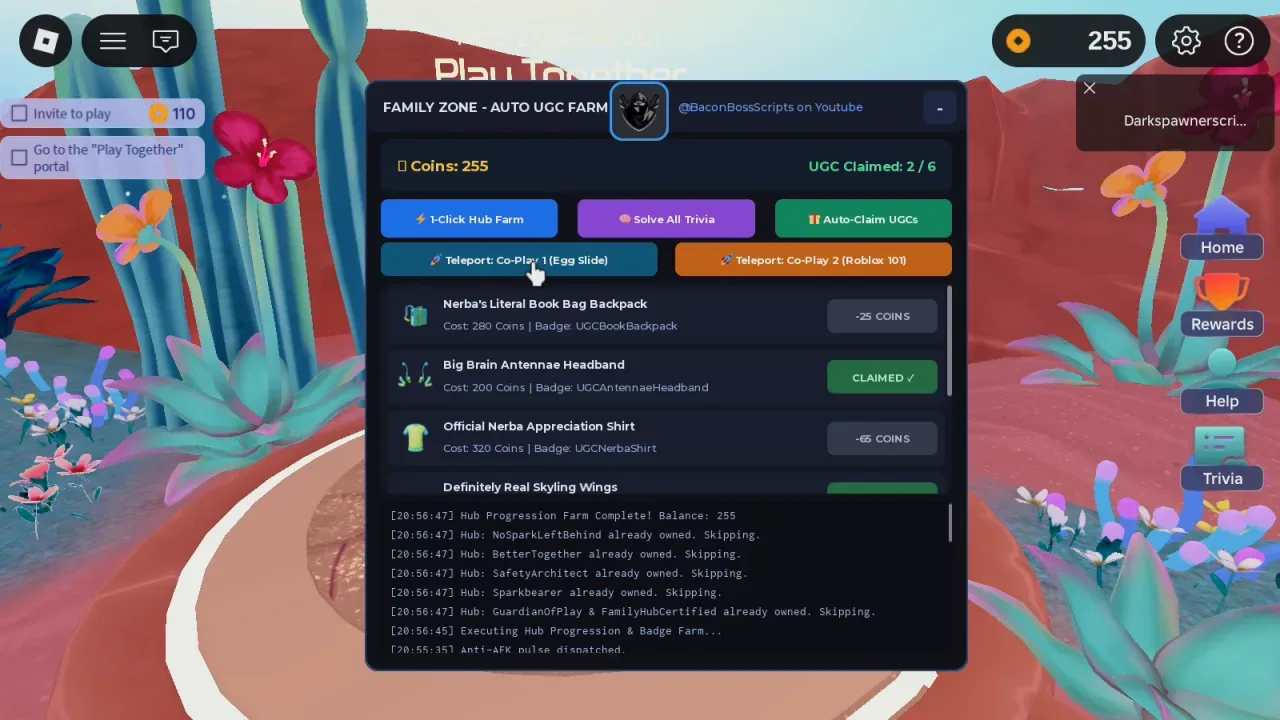Click the Help label button
The width and height of the screenshot is (1280, 720).
(1222, 401)
